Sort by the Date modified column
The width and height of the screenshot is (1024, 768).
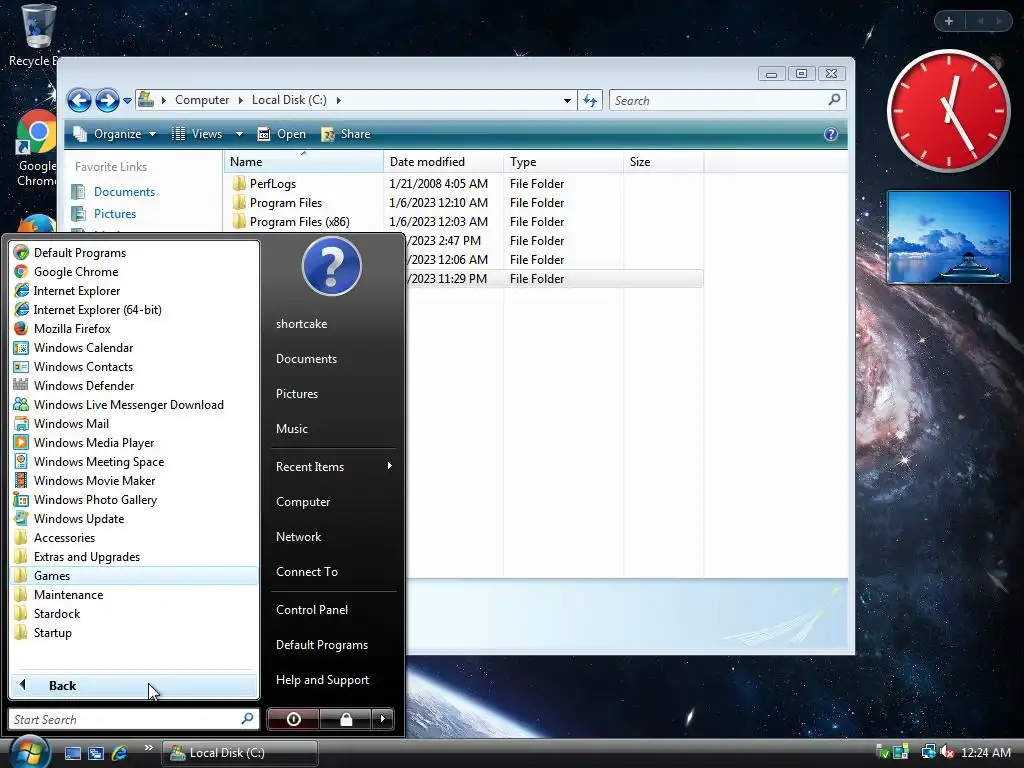coord(443,161)
